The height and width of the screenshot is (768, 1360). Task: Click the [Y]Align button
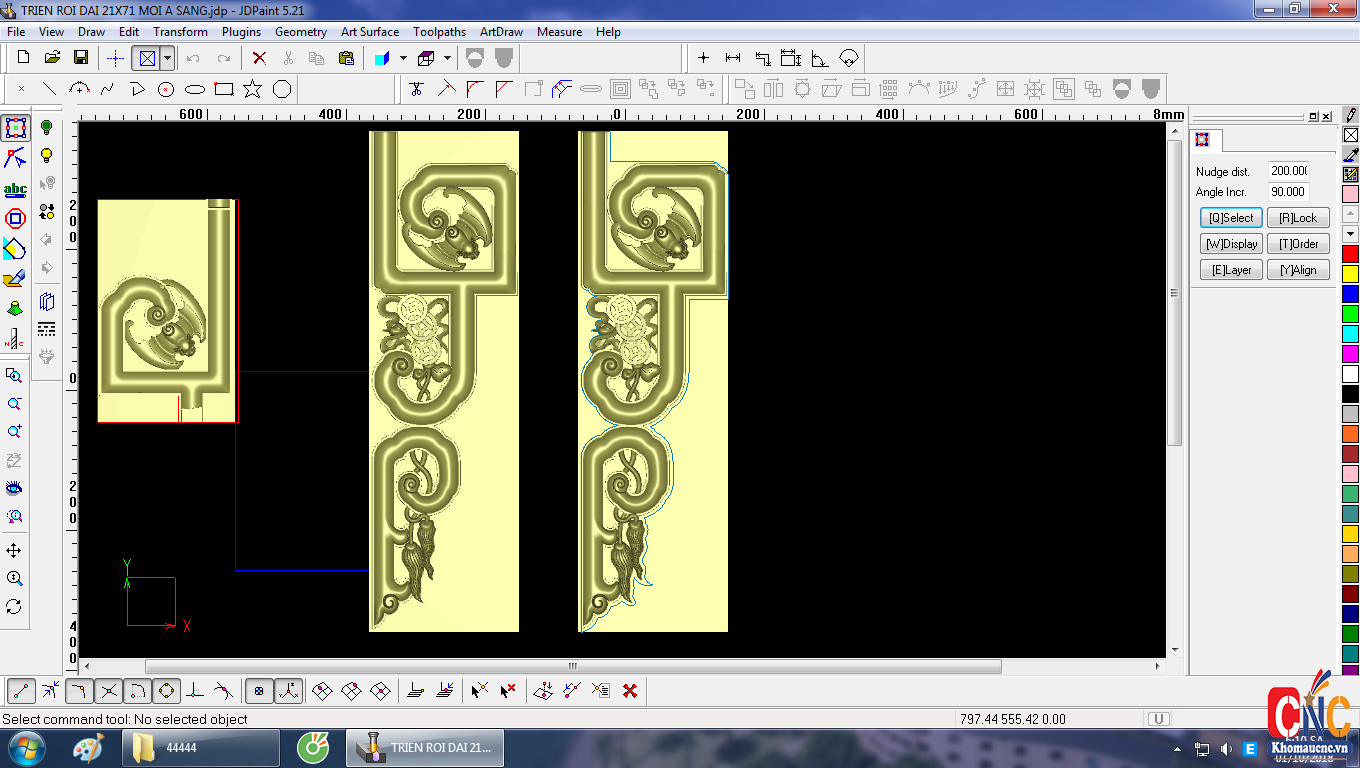(1298, 270)
